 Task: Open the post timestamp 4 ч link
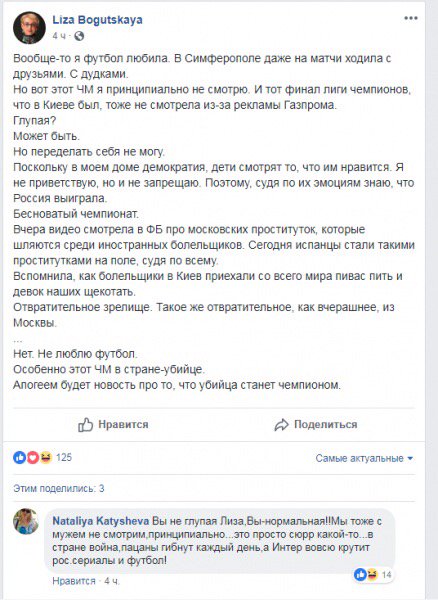tap(59, 36)
